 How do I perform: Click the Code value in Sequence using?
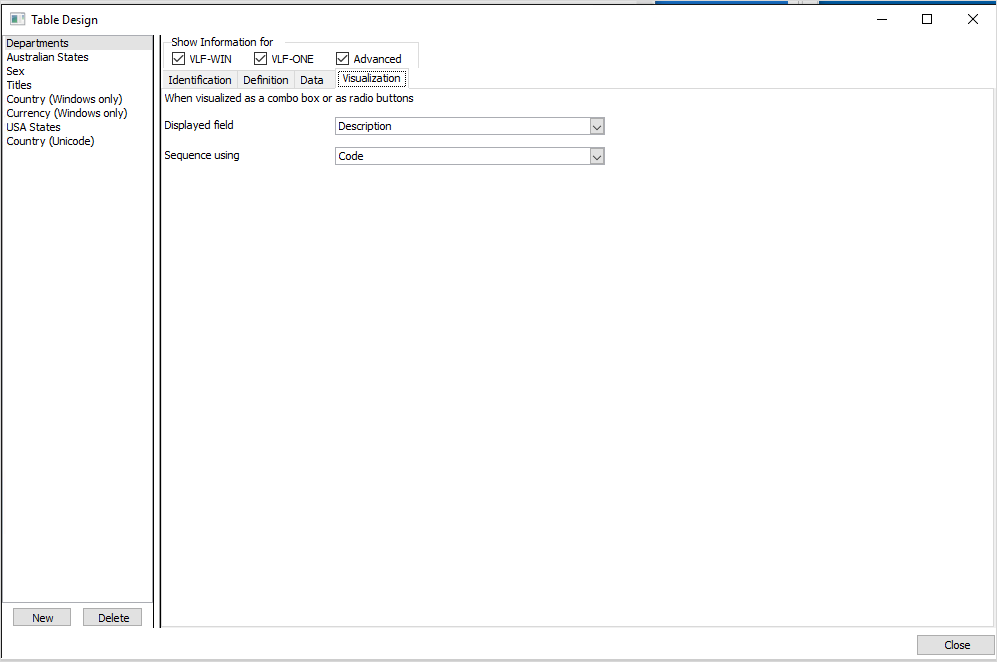click(x=351, y=156)
